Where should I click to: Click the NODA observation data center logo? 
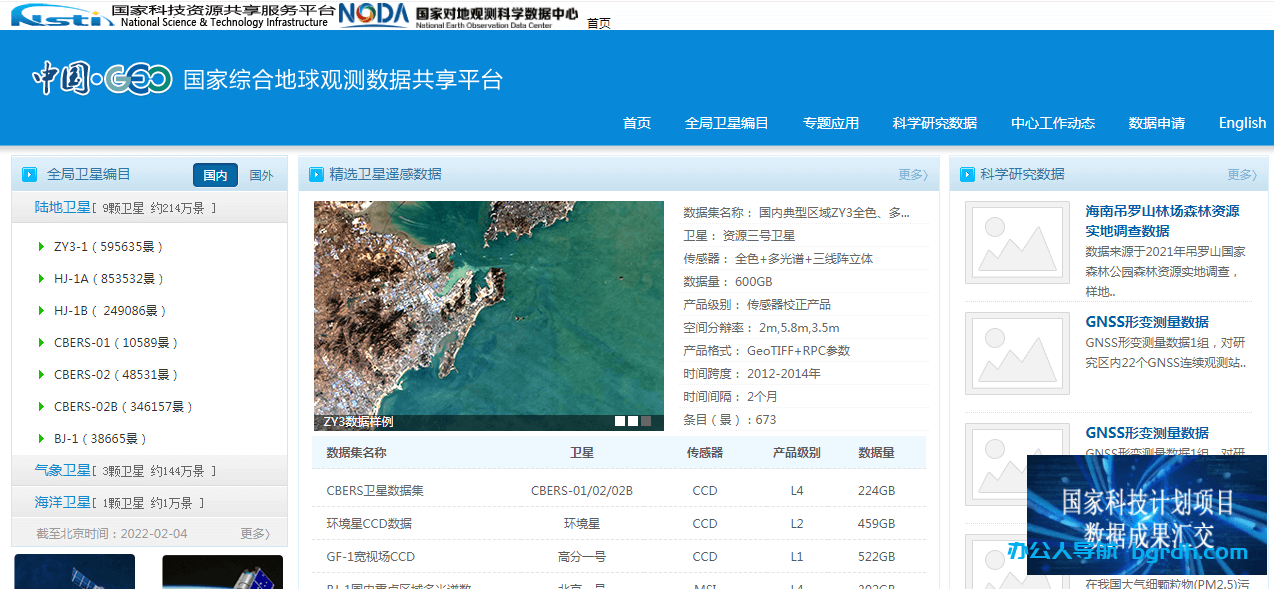370,14
